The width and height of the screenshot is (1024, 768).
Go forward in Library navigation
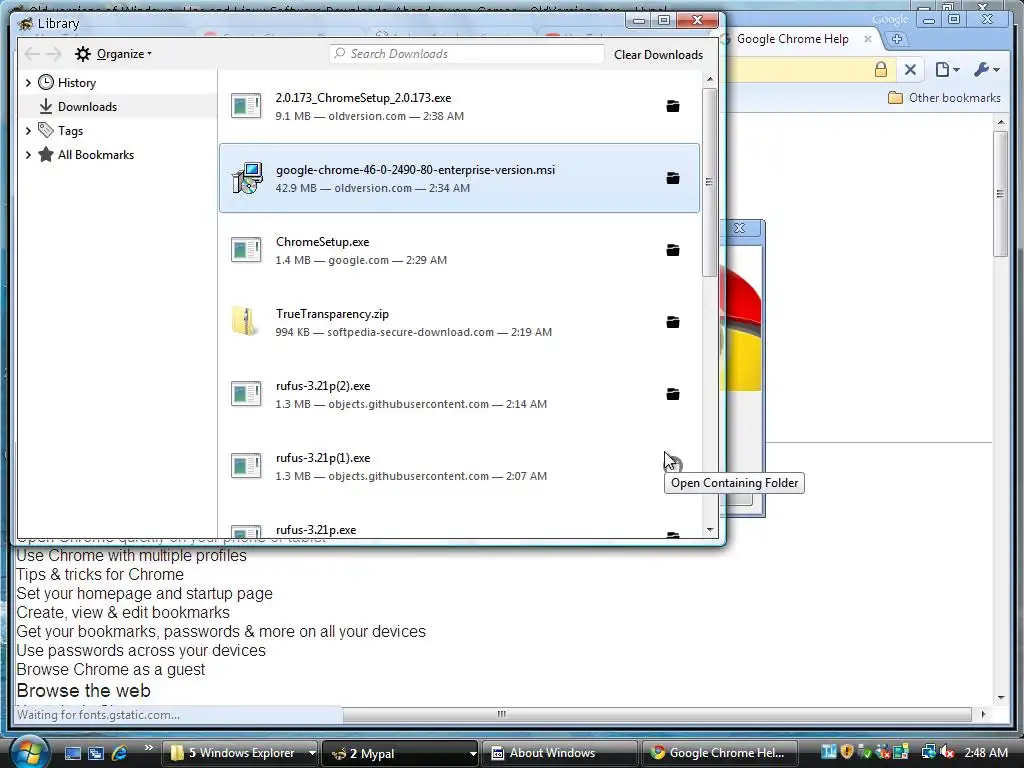coord(54,54)
